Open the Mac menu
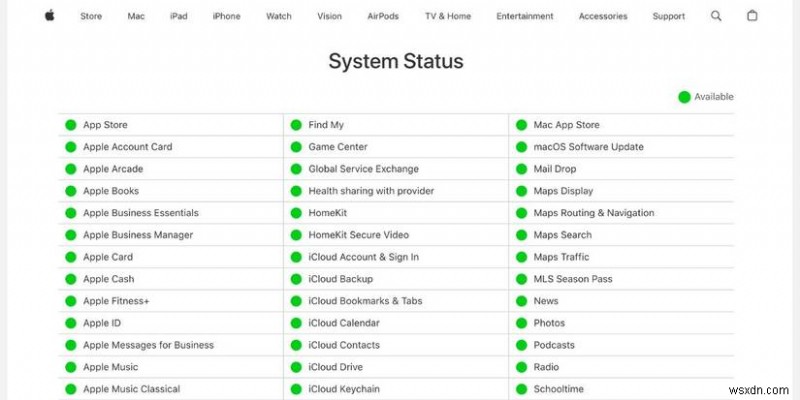Image resolution: width=800 pixels, height=400 pixels. click(136, 16)
